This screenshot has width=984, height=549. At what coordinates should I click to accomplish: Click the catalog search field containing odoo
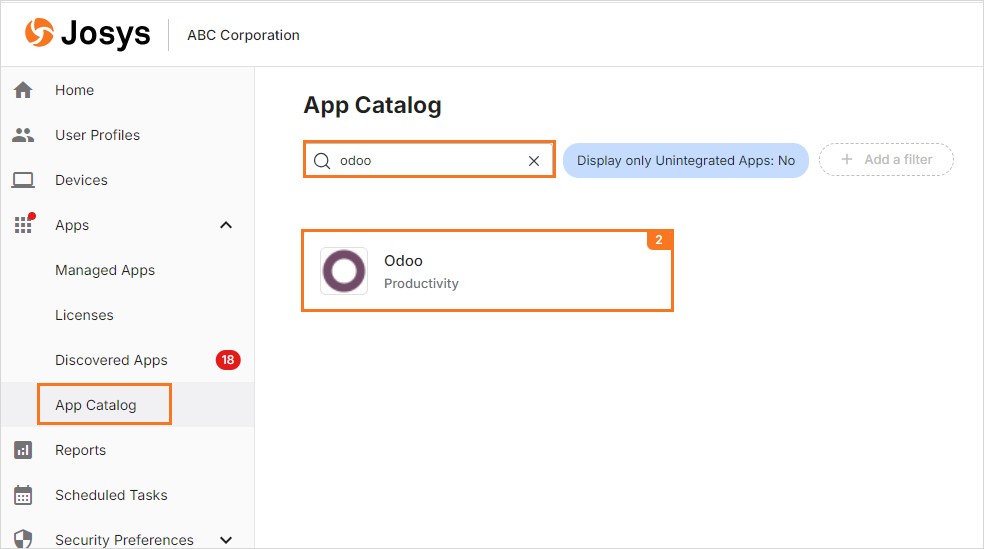click(x=429, y=160)
